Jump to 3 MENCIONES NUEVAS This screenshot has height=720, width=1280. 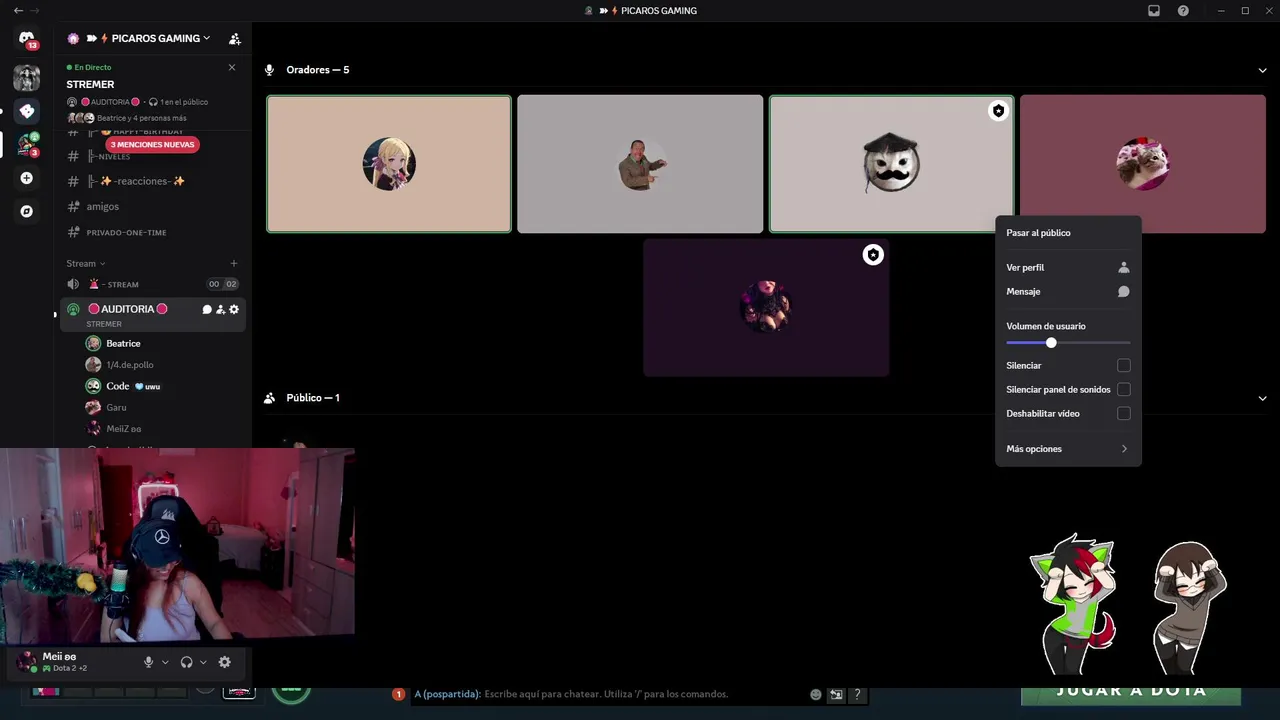point(153,145)
